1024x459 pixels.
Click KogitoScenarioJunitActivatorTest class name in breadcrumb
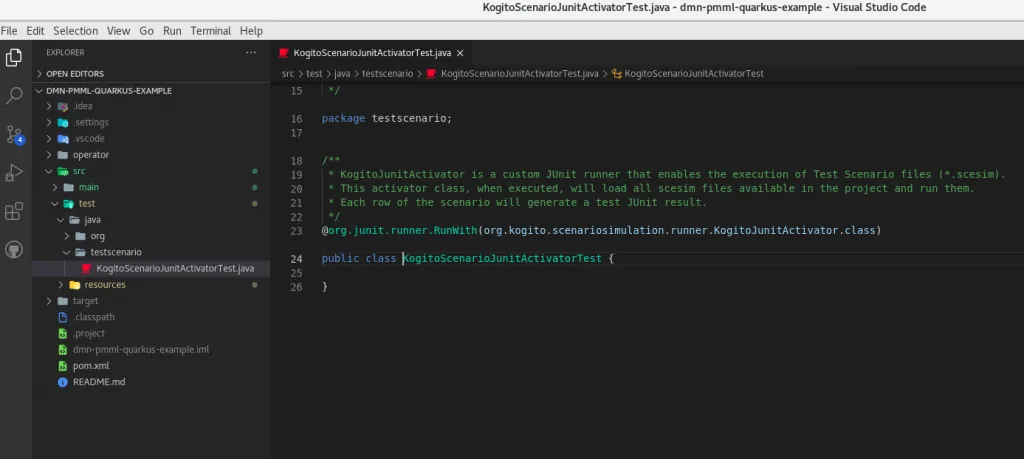694,74
